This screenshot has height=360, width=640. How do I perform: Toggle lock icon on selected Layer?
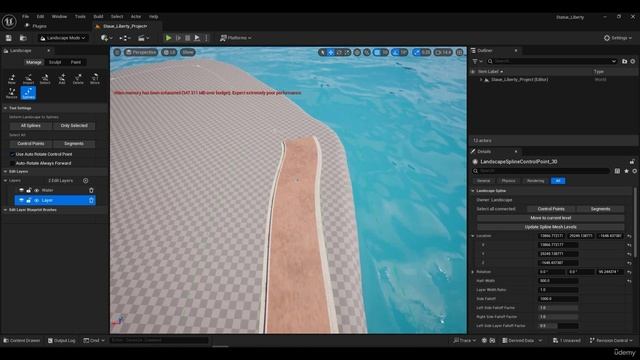pos(29,200)
